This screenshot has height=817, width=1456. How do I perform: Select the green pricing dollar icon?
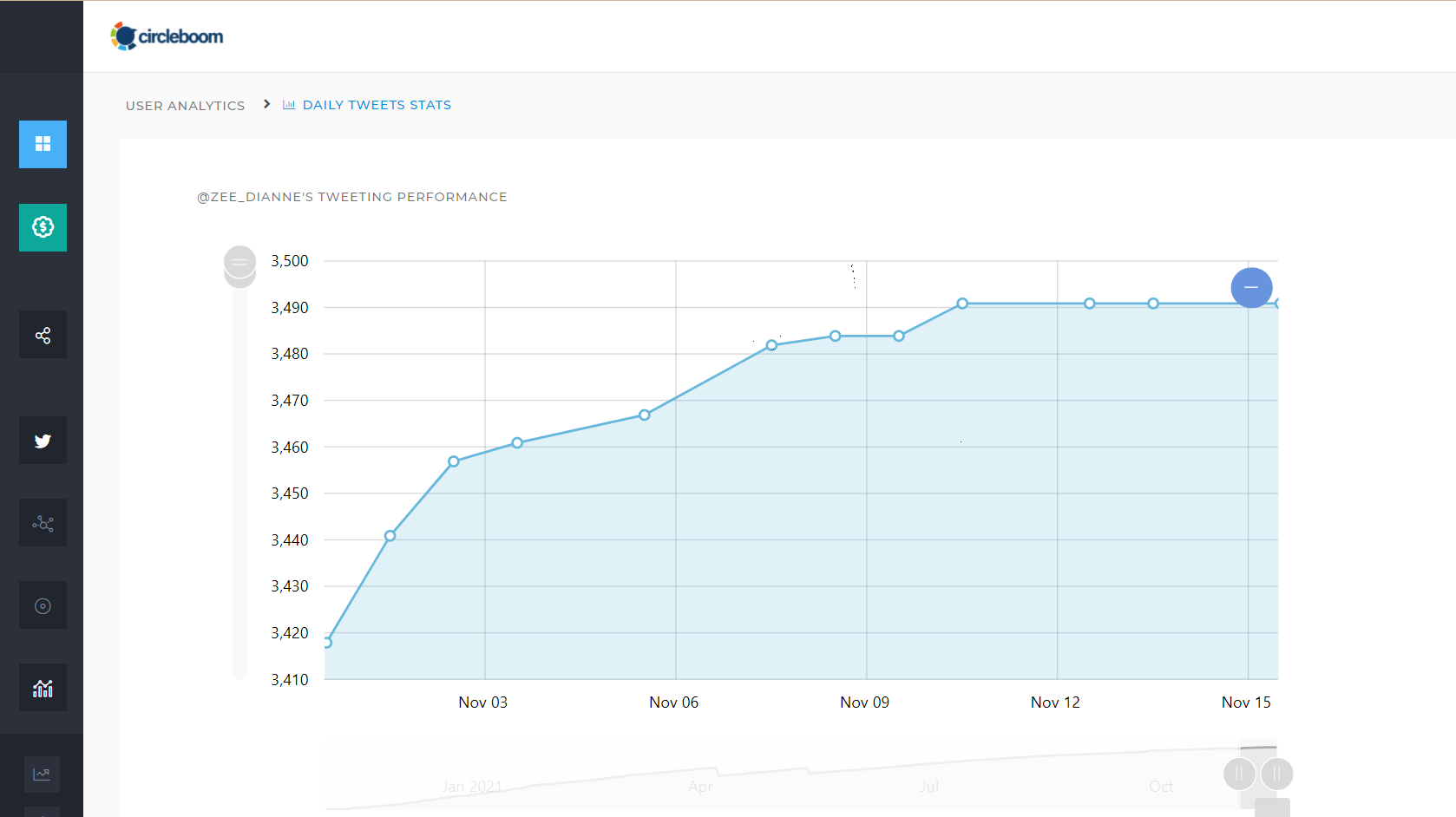pyautogui.click(x=43, y=227)
